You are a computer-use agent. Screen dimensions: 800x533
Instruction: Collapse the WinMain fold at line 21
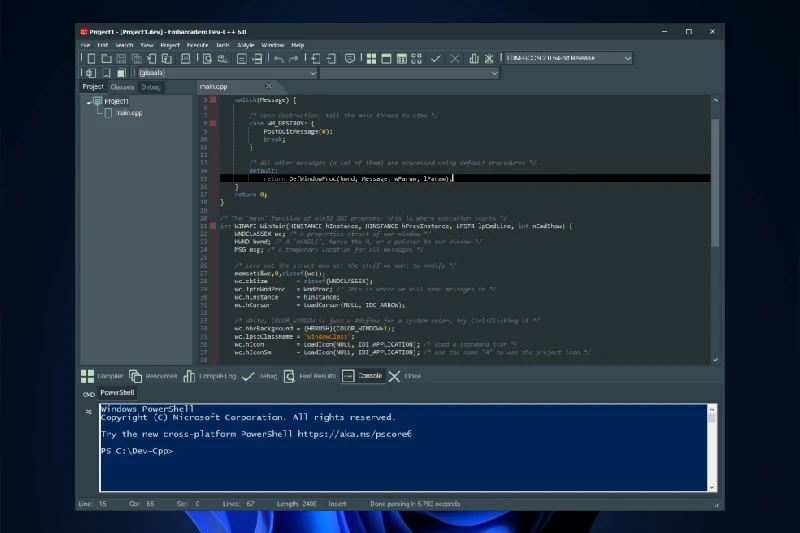coord(213,226)
